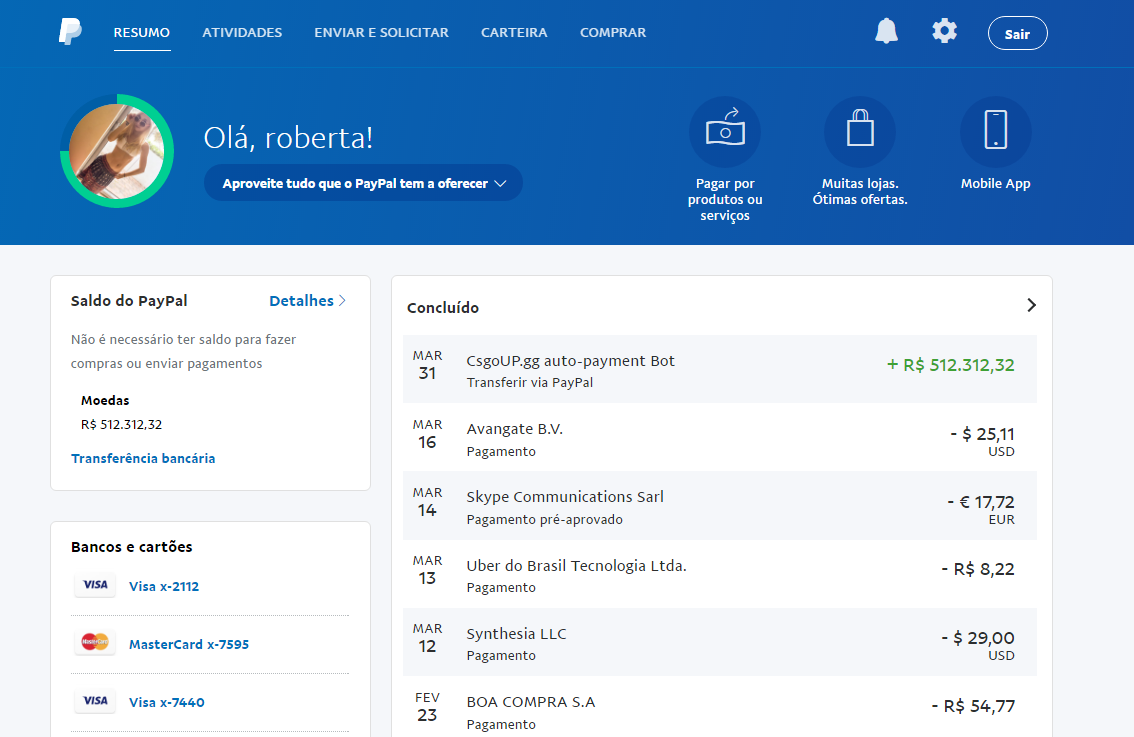
Task: Expand the Concluído section arrow
Action: (1031, 305)
